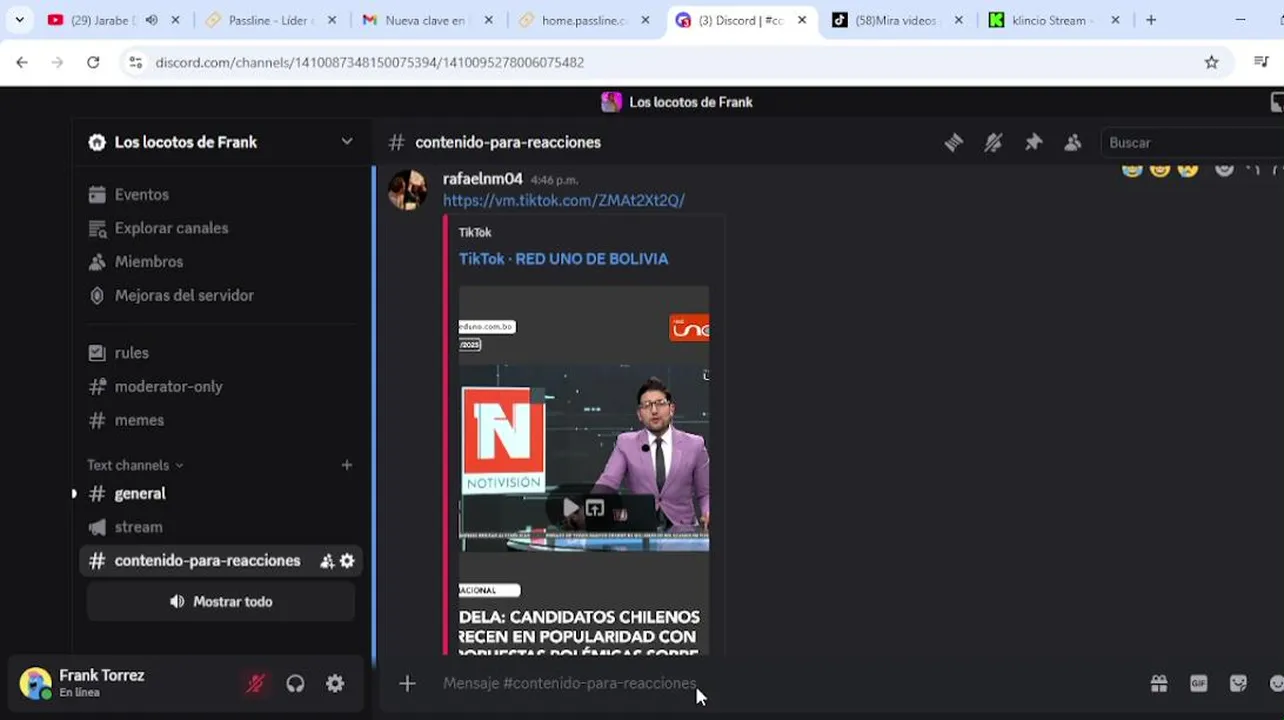
Task: Close the klincio Stream tab
Action: (1116, 20)
